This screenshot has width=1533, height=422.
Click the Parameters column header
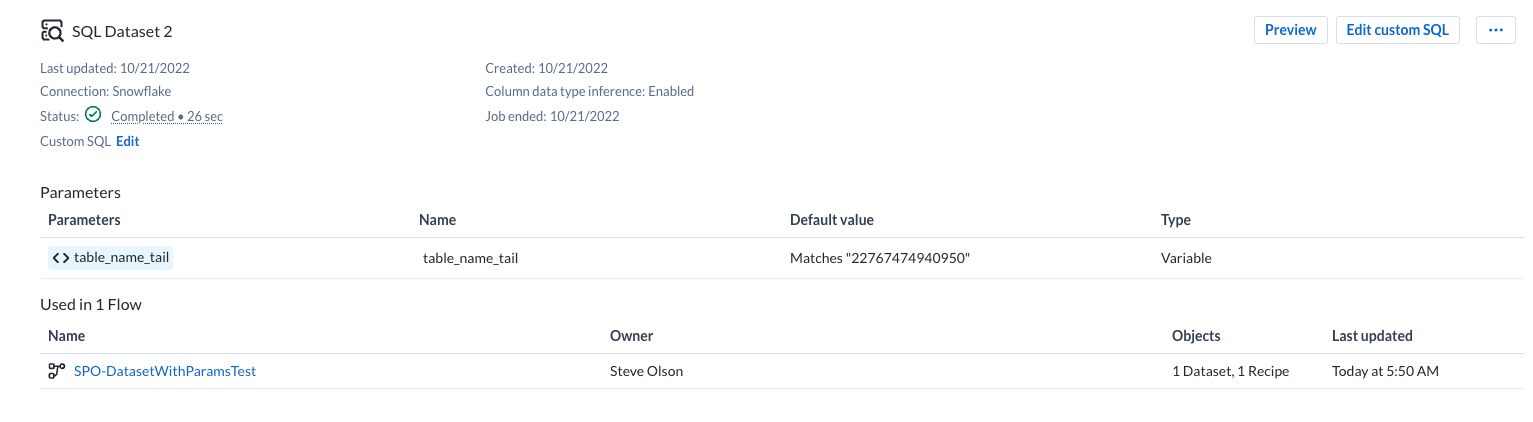84,220
